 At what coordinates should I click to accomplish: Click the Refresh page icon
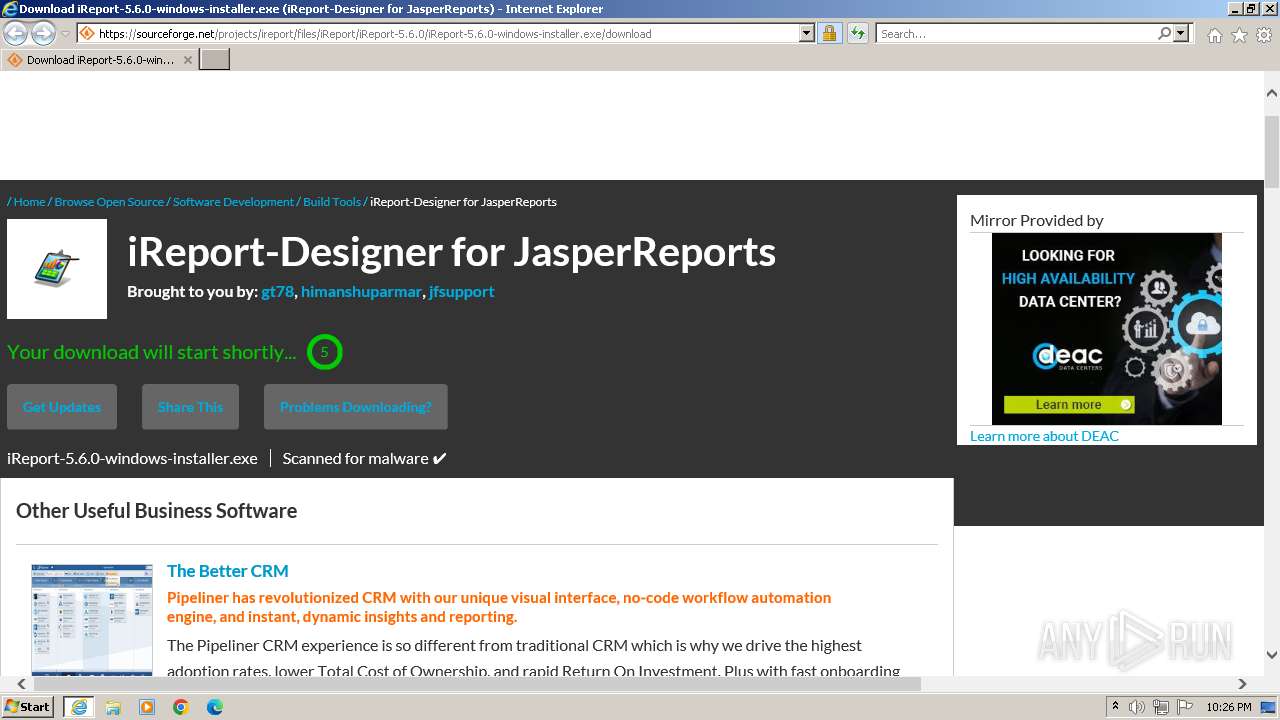pos(857,33)
